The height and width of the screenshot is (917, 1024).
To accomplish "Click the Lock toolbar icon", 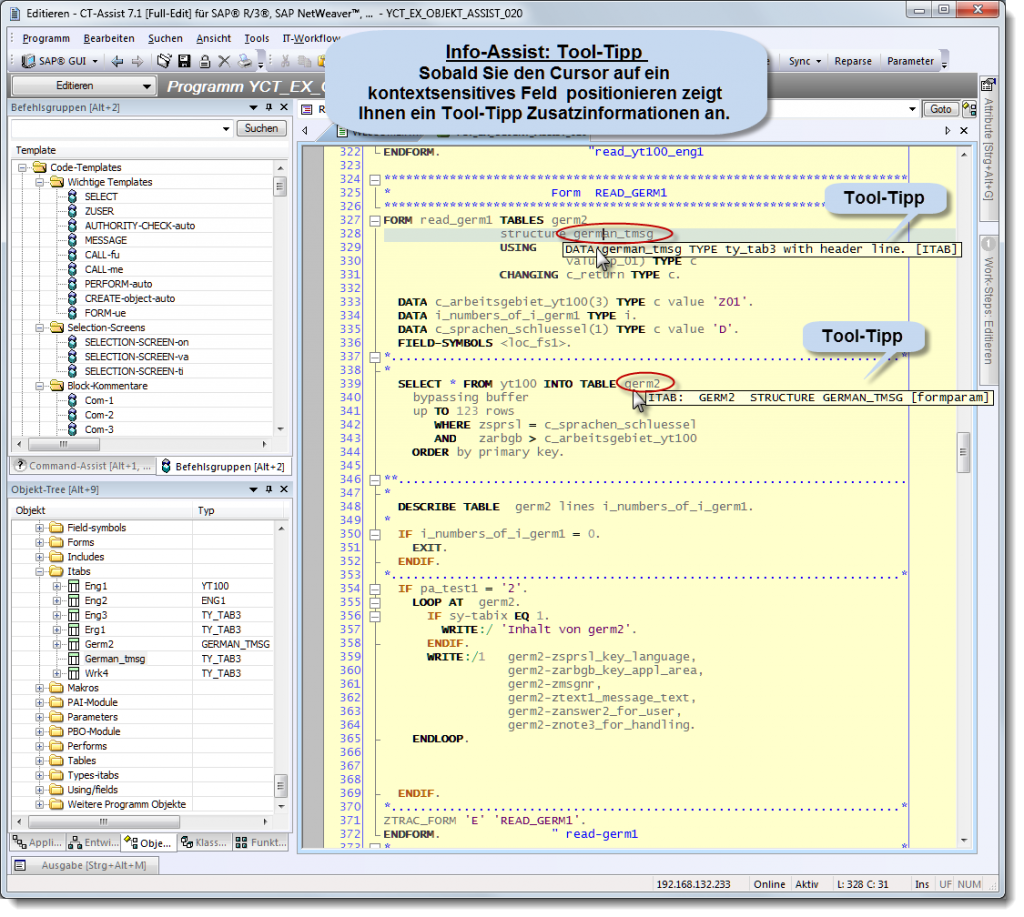I will pos(204,60).
